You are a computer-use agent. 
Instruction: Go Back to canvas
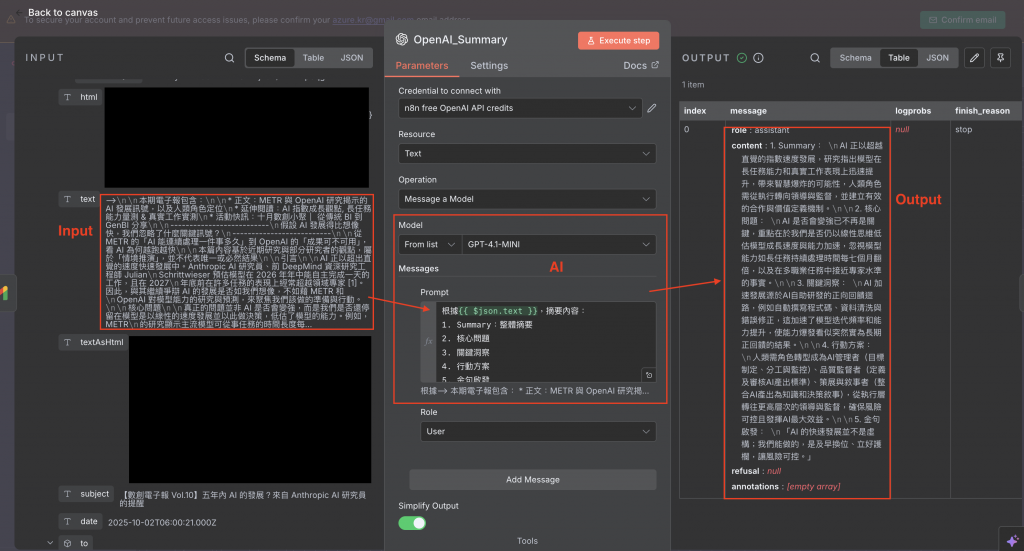(x=63, y=12)
